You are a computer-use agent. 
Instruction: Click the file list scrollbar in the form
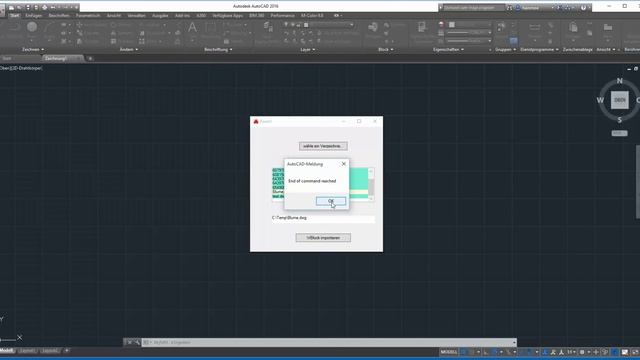pyautogui.click(x=371, y=184)
